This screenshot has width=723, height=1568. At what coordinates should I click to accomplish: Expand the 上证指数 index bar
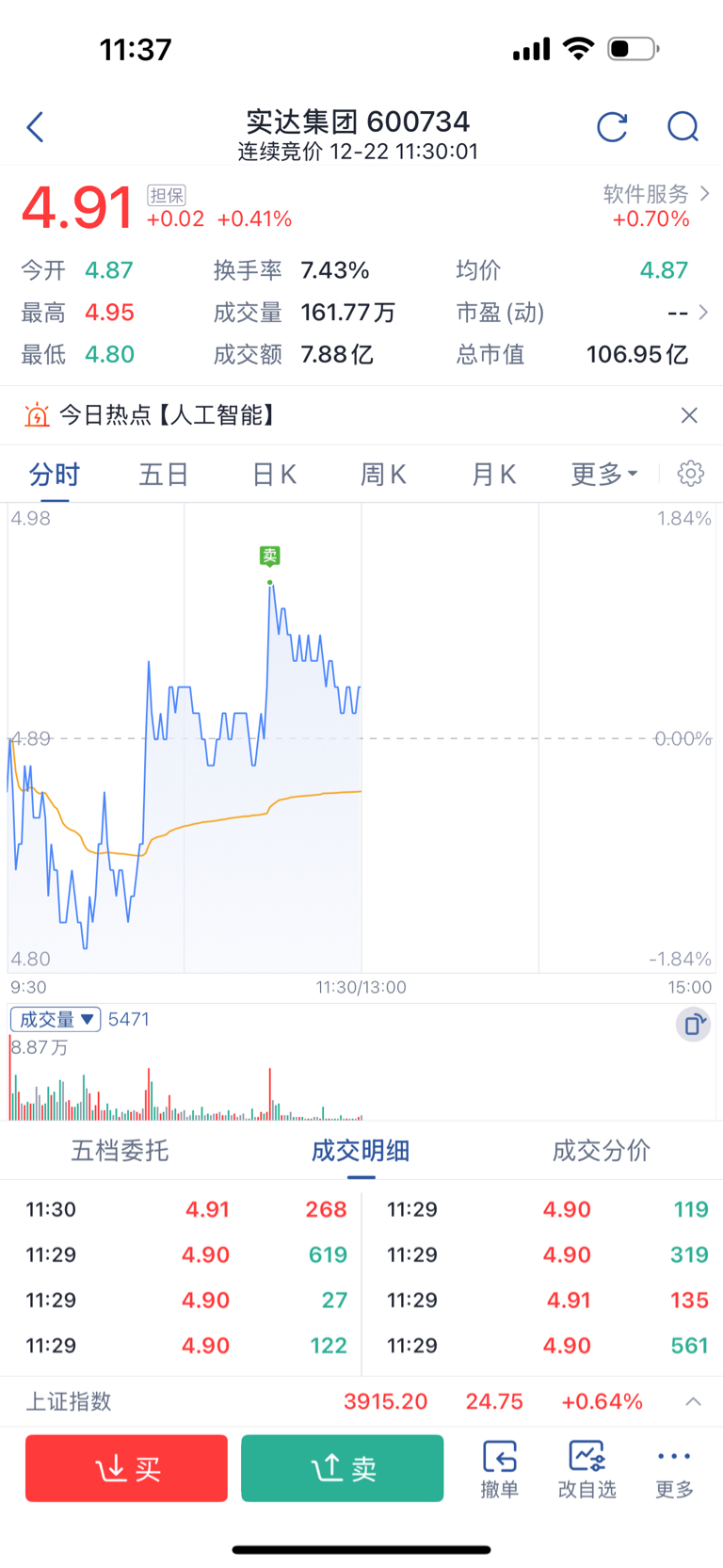click(x=693, y=1401)
